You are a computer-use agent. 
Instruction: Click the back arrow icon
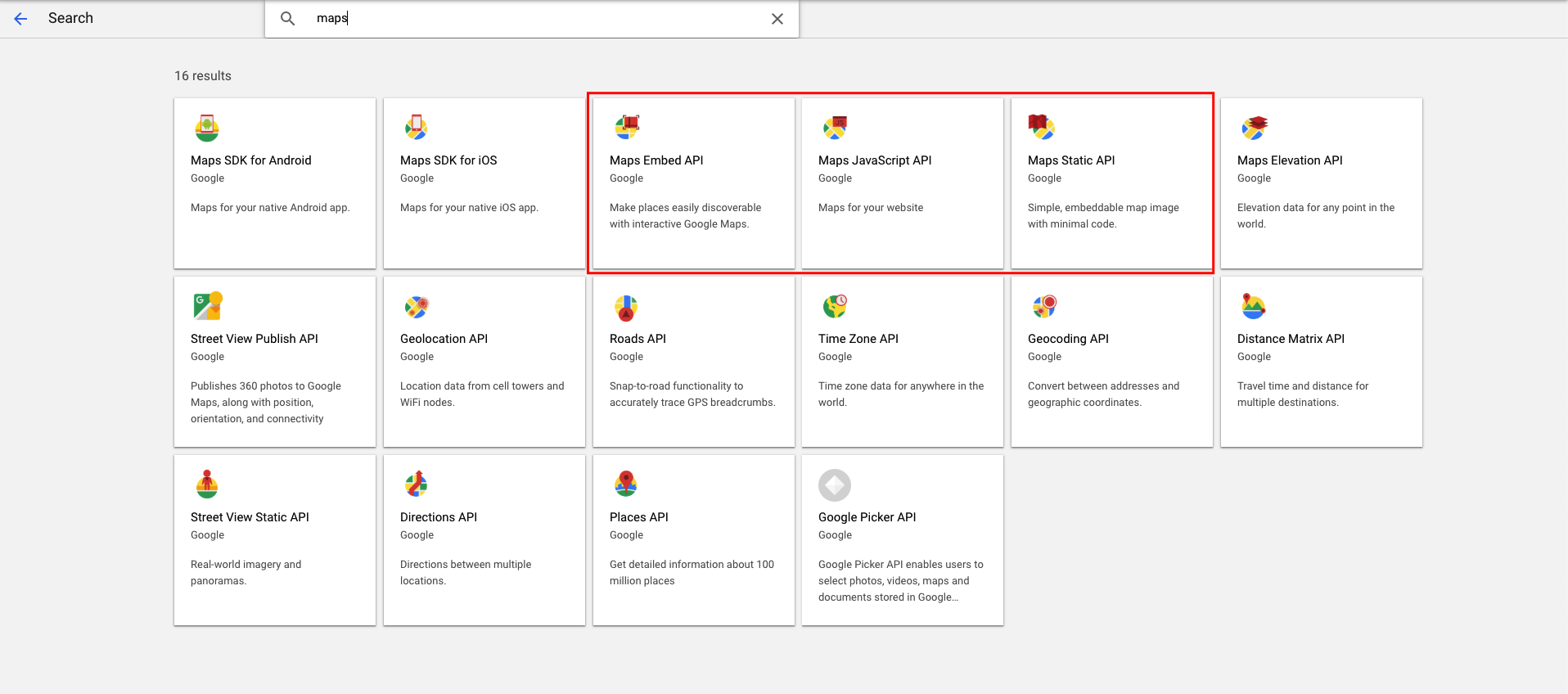[x=20, y=19]
